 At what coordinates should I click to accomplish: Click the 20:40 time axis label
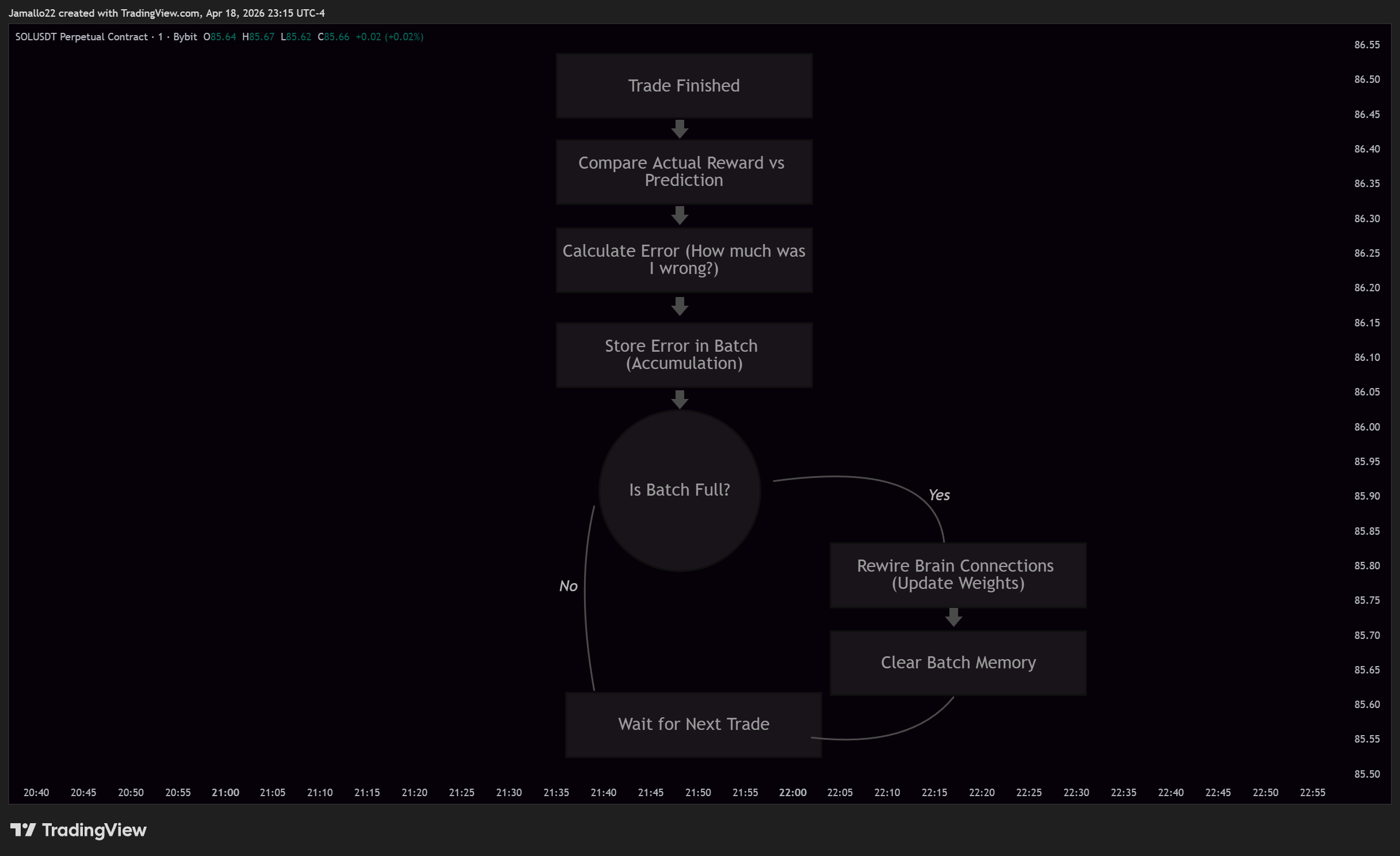[36, 793]
